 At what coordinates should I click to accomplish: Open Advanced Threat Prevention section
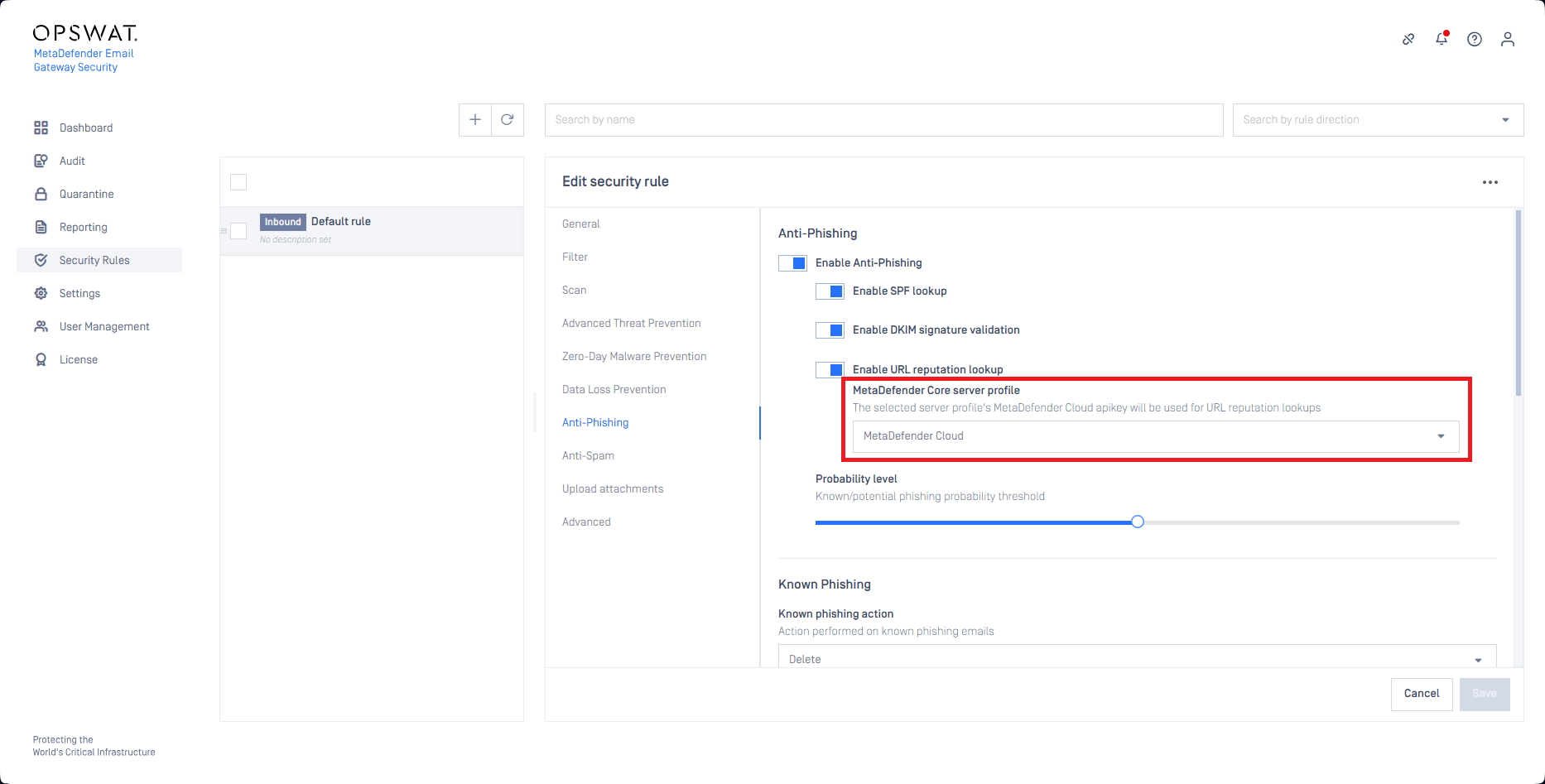[x=631, y=323]
